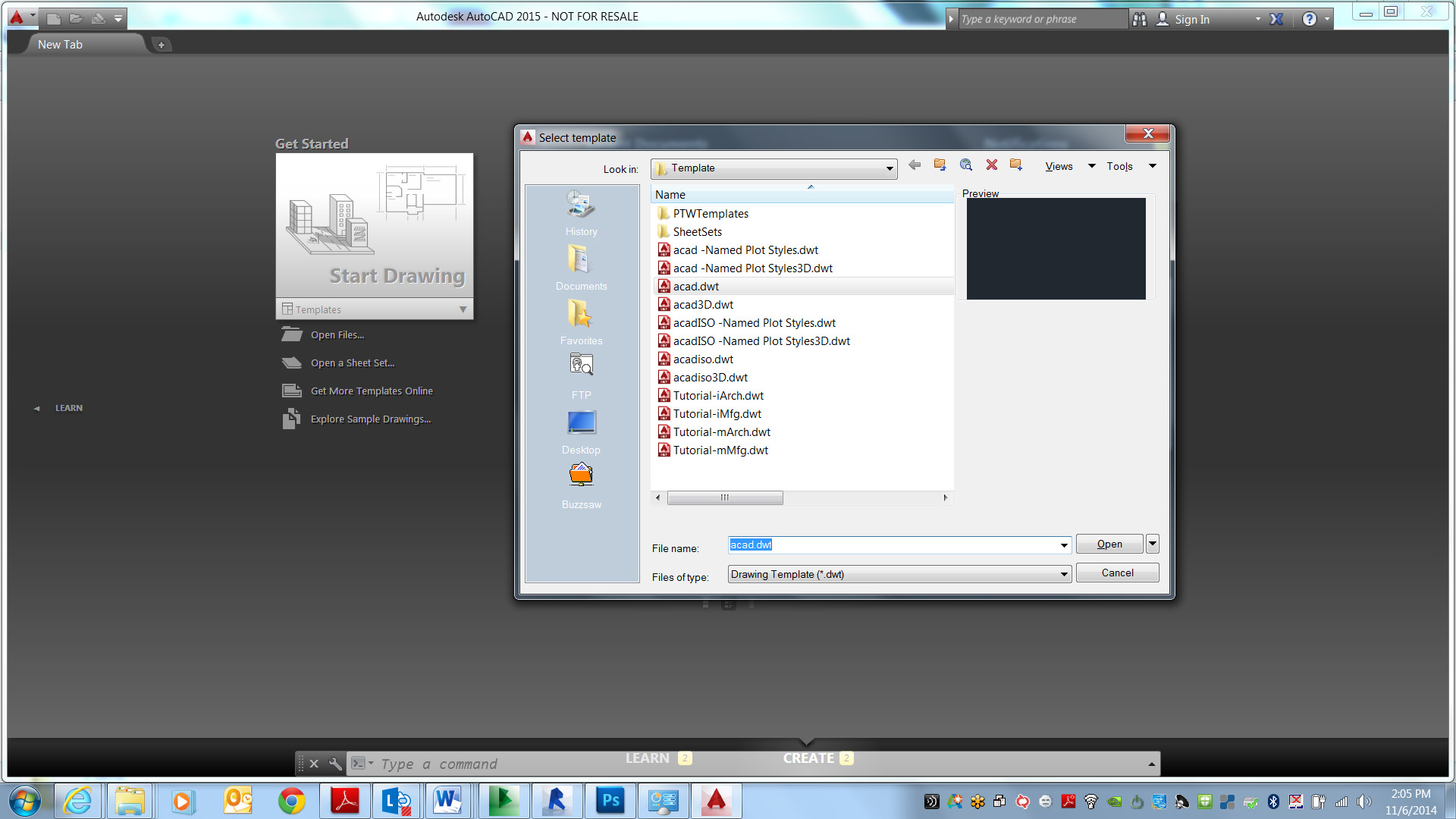The width and height of the screenshot is (1456, 819).
Task: Select acad -Named Plot Styles.dwt file
Action: point(745,249)
